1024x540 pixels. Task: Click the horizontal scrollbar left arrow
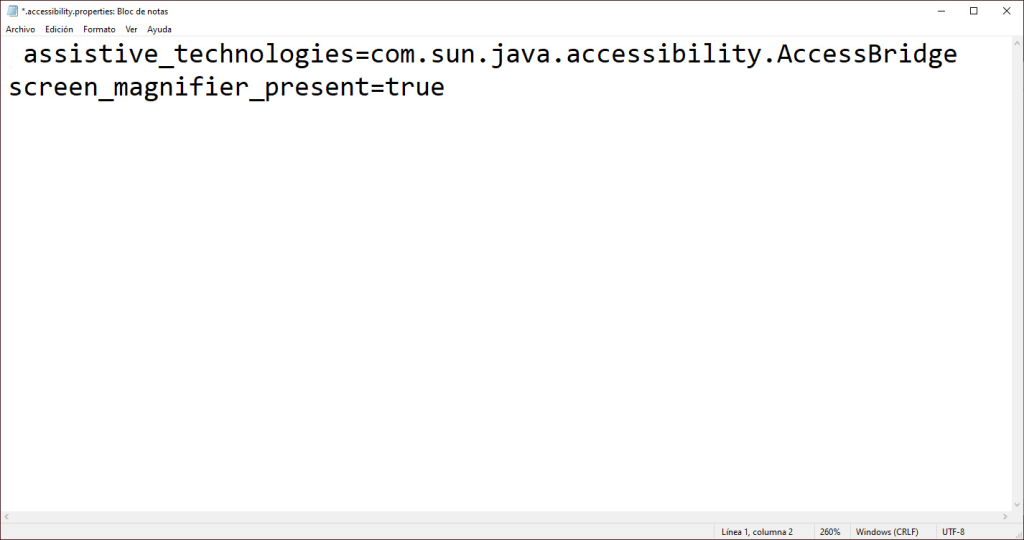coord(8,516)
